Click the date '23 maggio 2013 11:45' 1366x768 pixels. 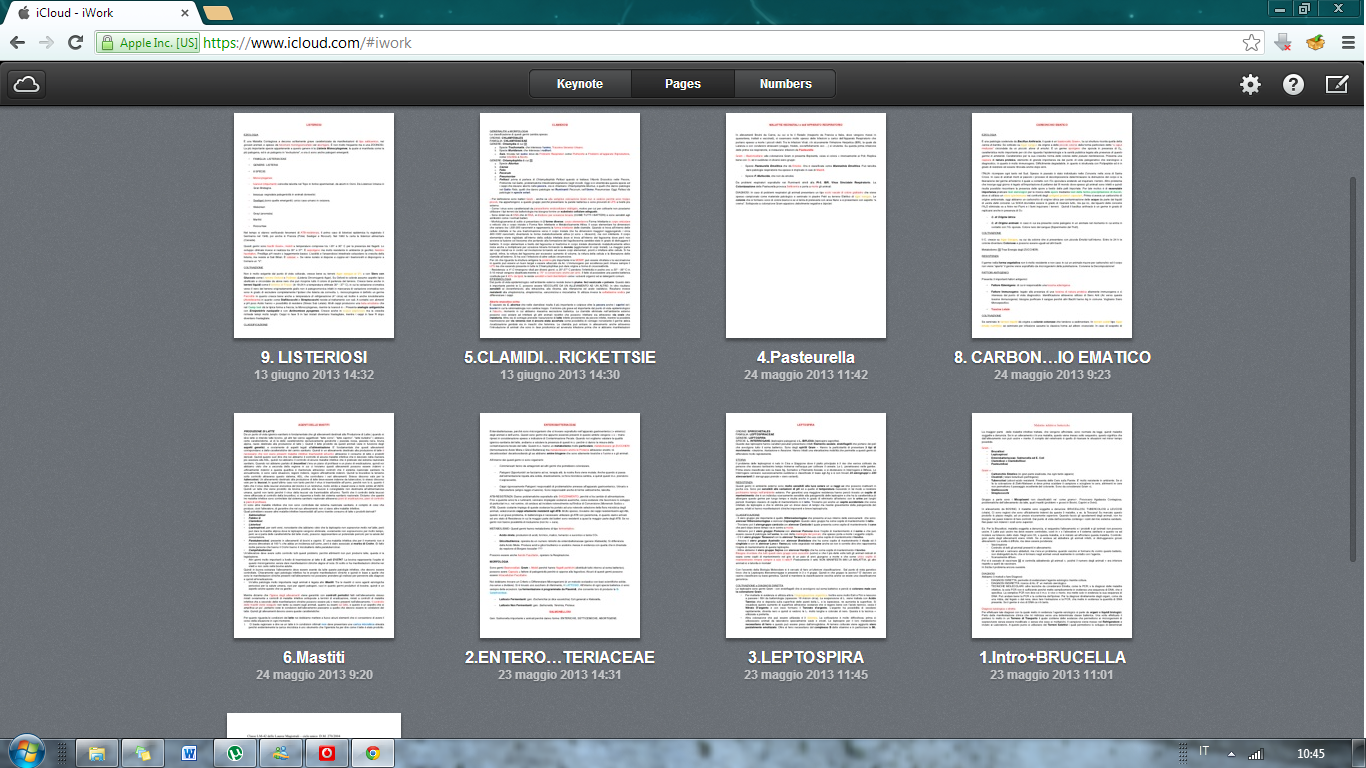pyautogui.click(x=806, y=675)
